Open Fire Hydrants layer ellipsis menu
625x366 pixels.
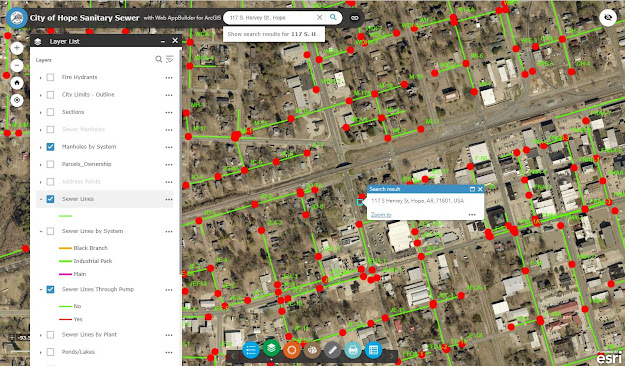coord(169,78)
